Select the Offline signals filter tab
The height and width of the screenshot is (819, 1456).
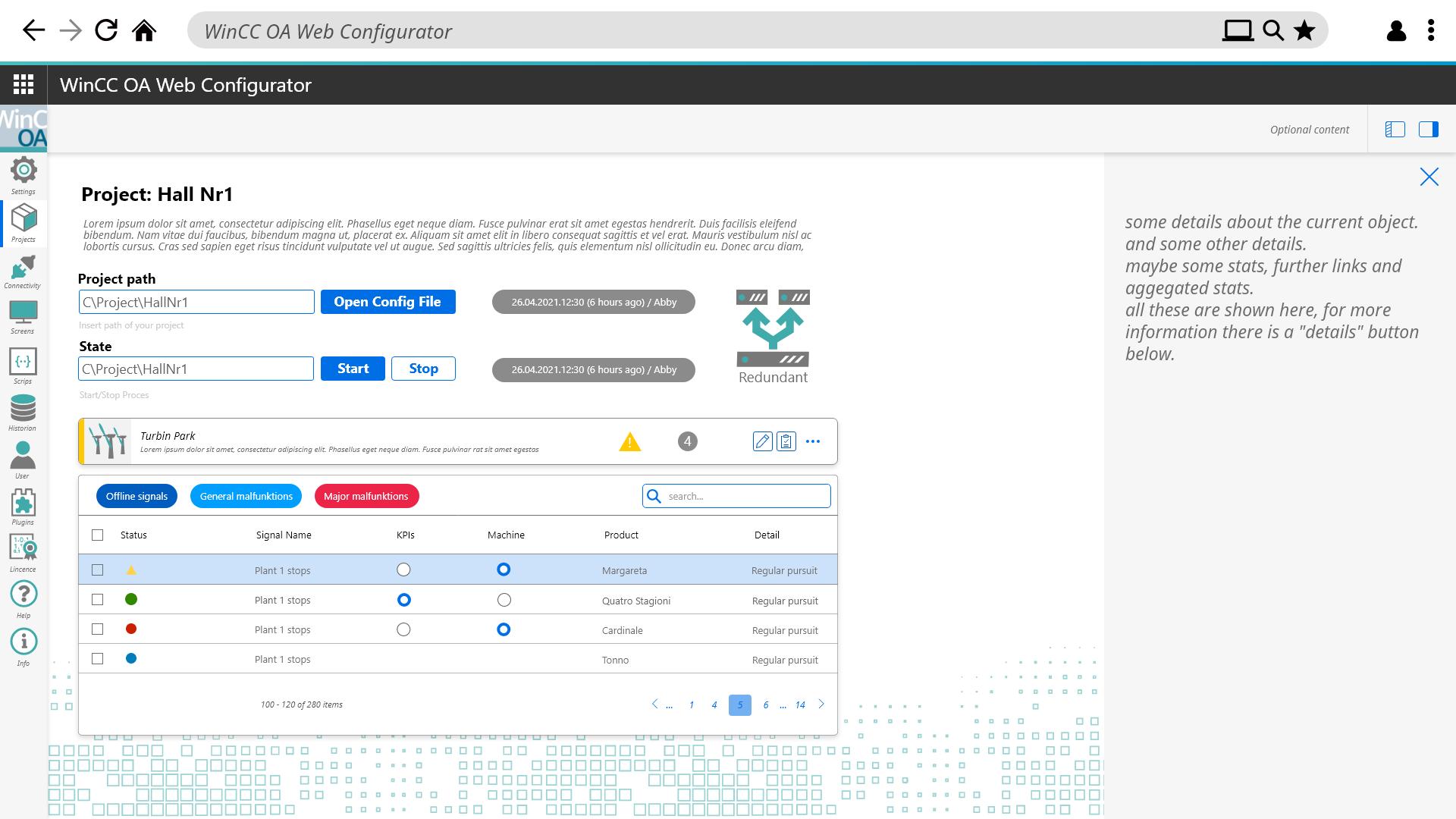tap(136, 496)
